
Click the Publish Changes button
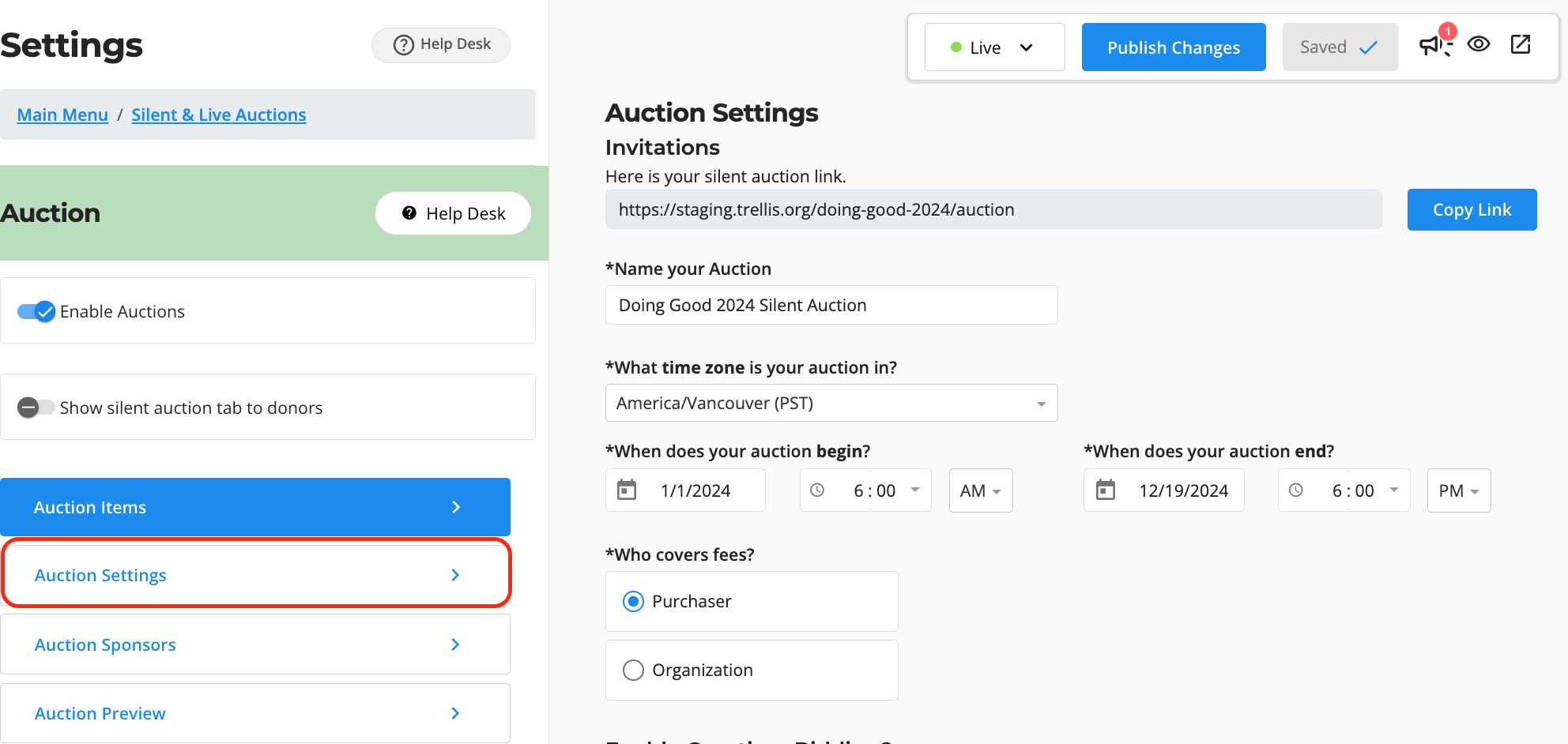1173,47
